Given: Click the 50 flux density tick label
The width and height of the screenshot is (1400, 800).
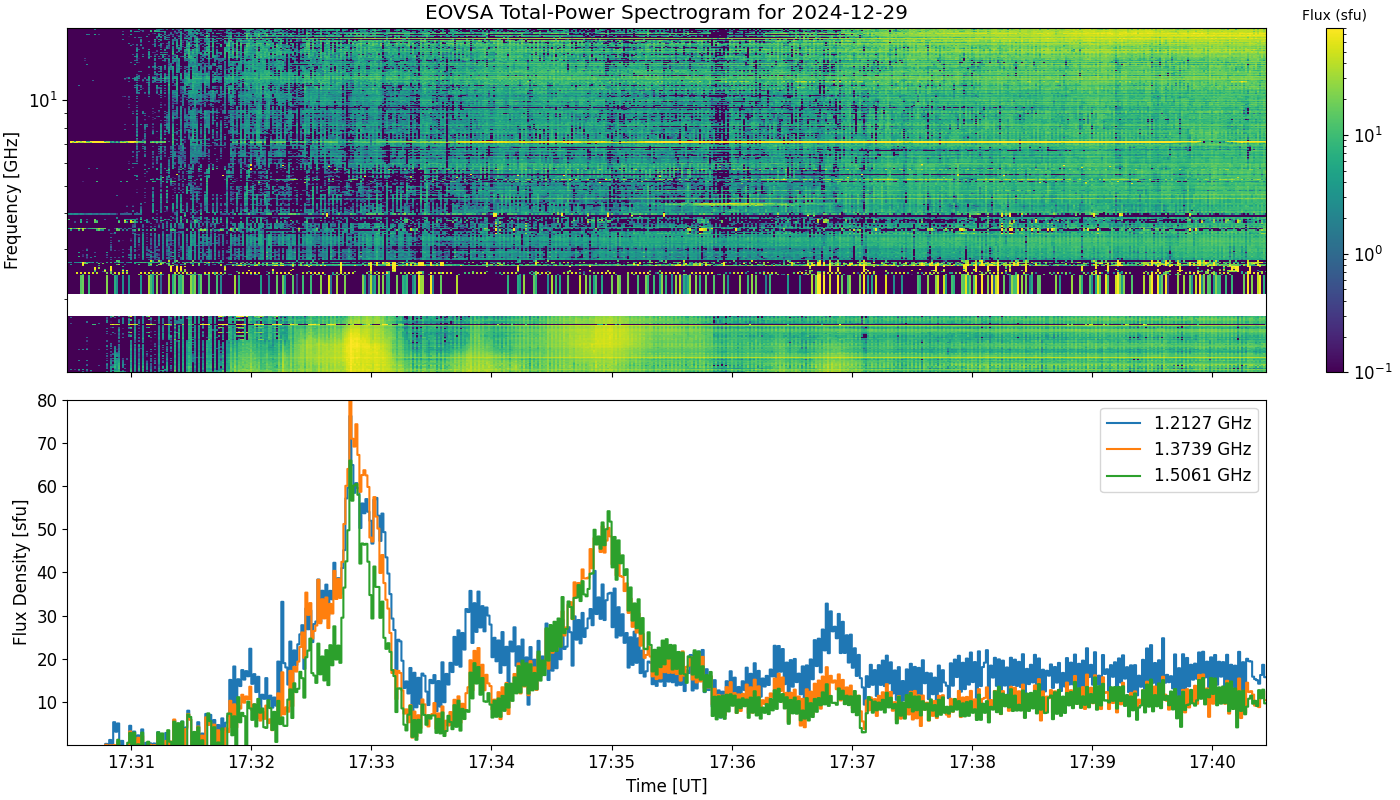Looking at the screenshot, I should coord(49,530).
